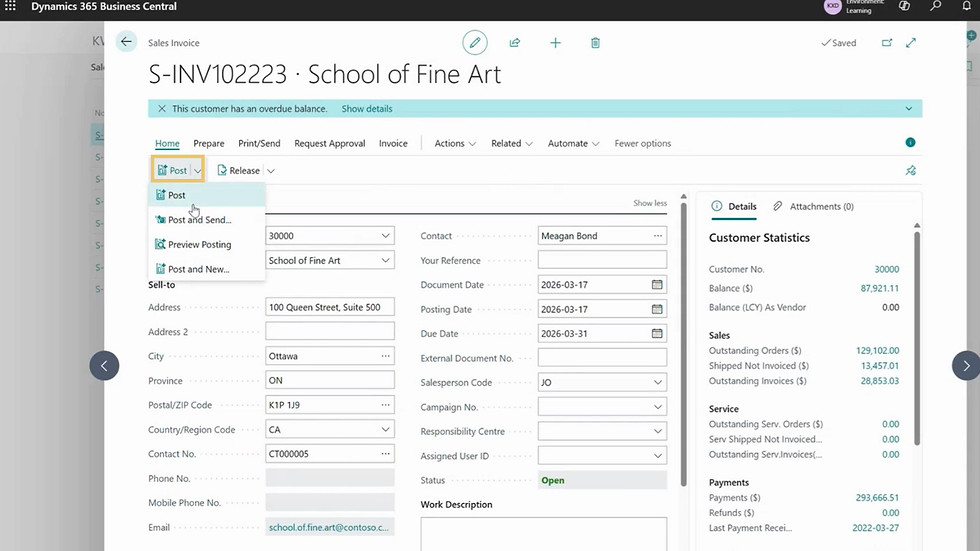Look up Contact No. via its ellipsis
The height and width of the screenshot is (551, 980).
coord(385,454)
